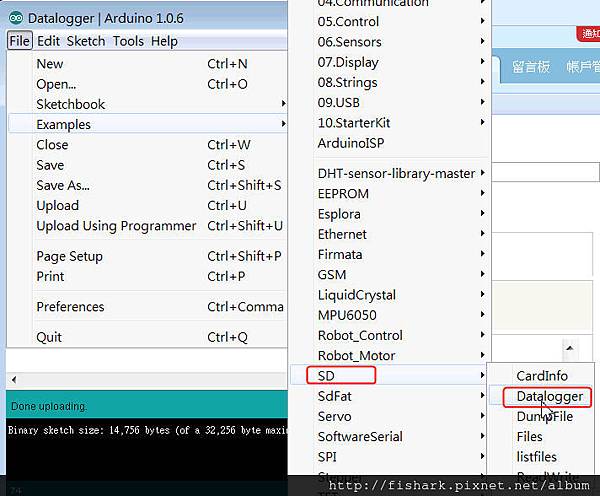Select Upload Using Programmer
Screen dimensions: 600x496
point(147,226)
